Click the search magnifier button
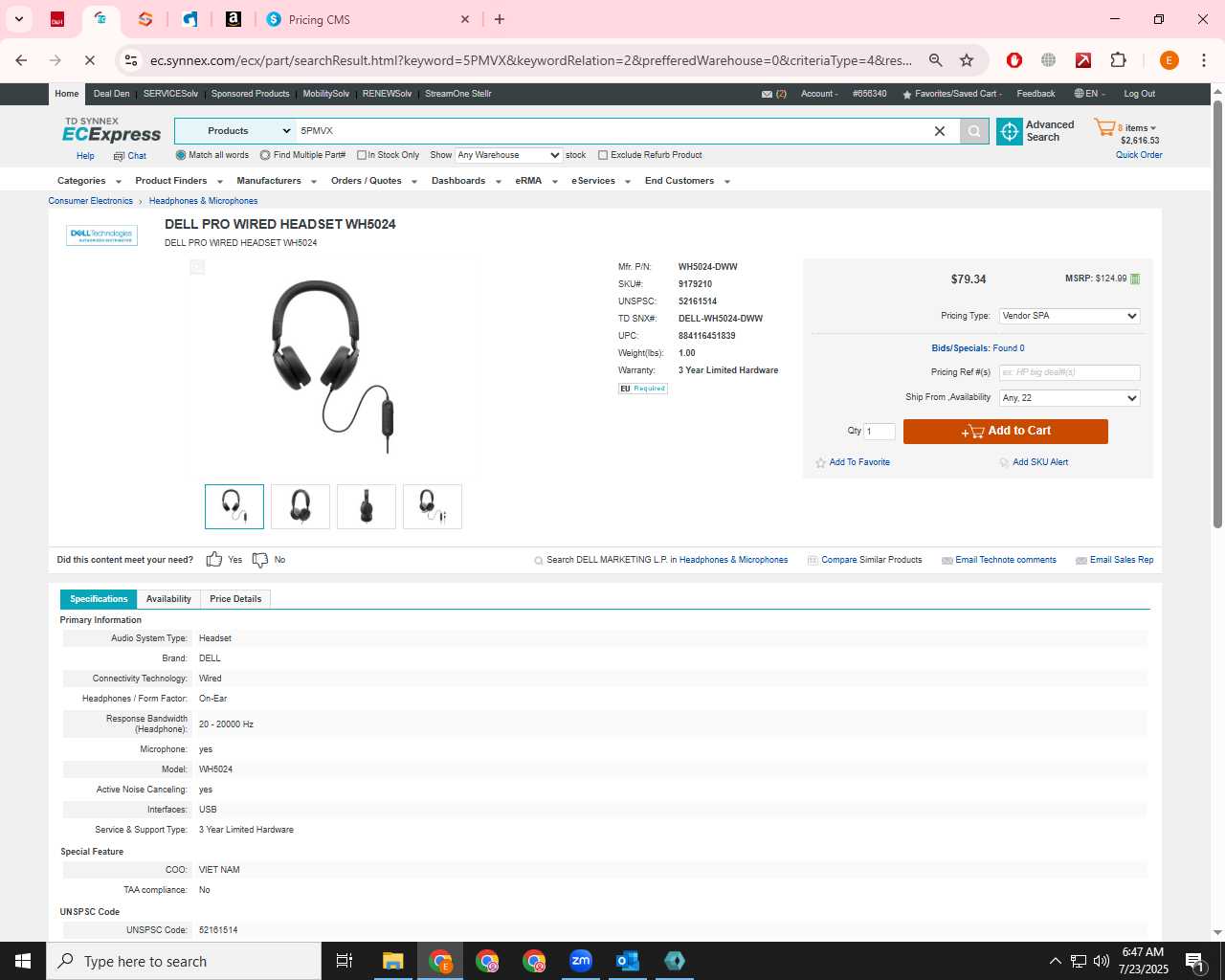 (x=974, y=131)
